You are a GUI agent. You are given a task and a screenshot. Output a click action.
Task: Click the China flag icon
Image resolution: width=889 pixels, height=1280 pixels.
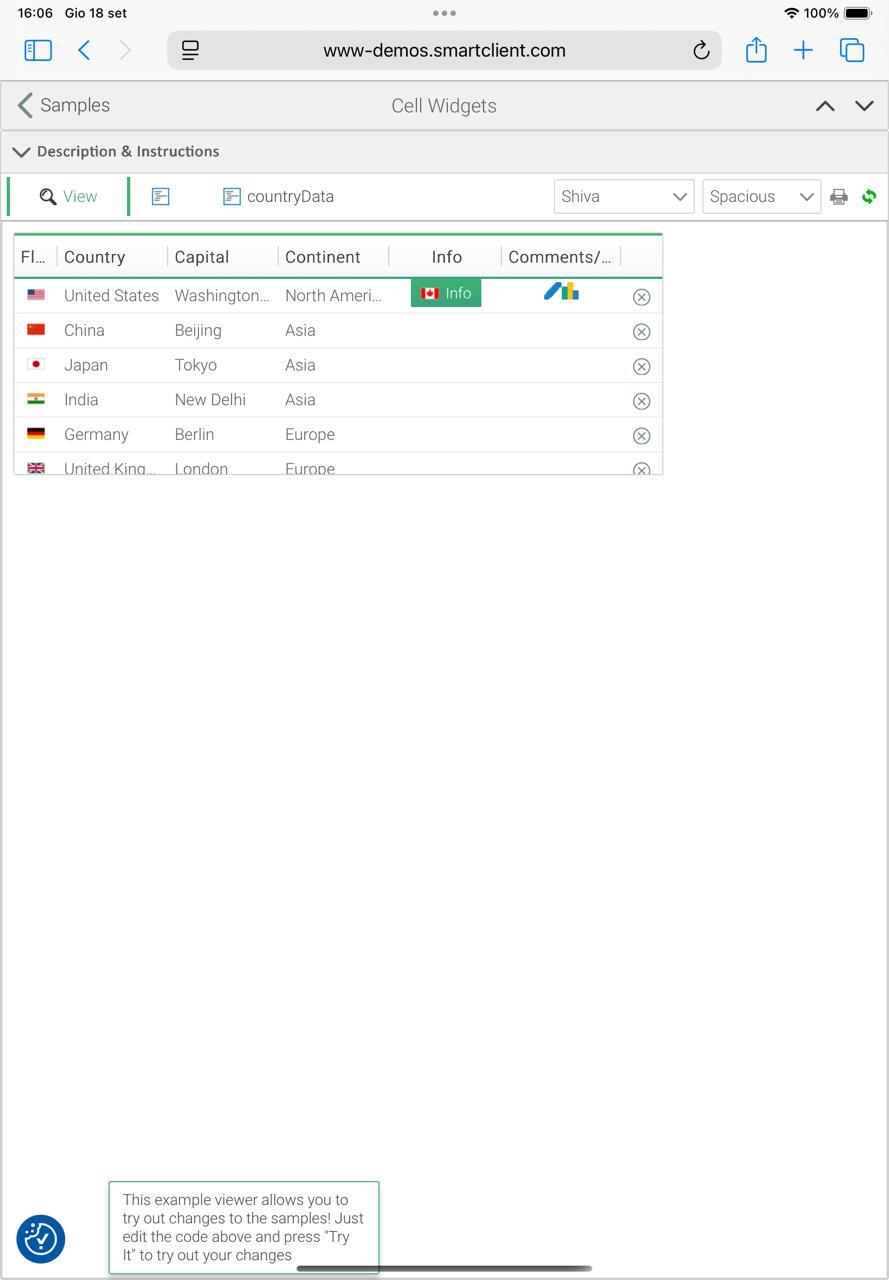point(36,329)
